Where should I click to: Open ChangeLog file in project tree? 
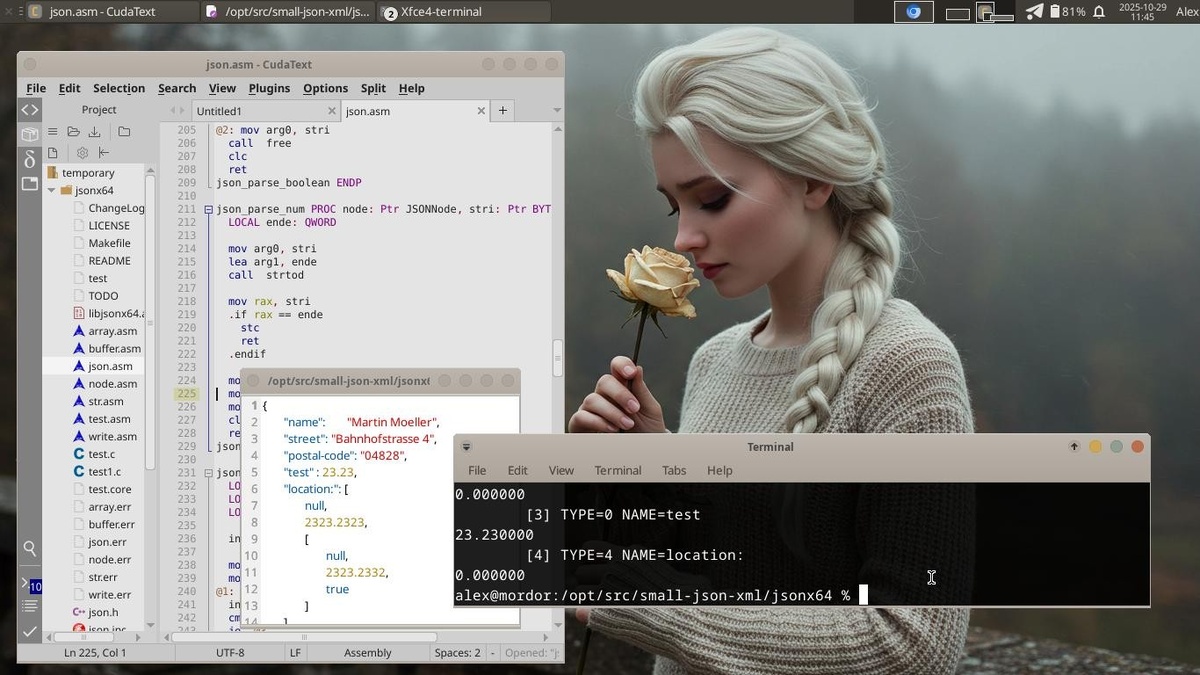pos(116,208)
